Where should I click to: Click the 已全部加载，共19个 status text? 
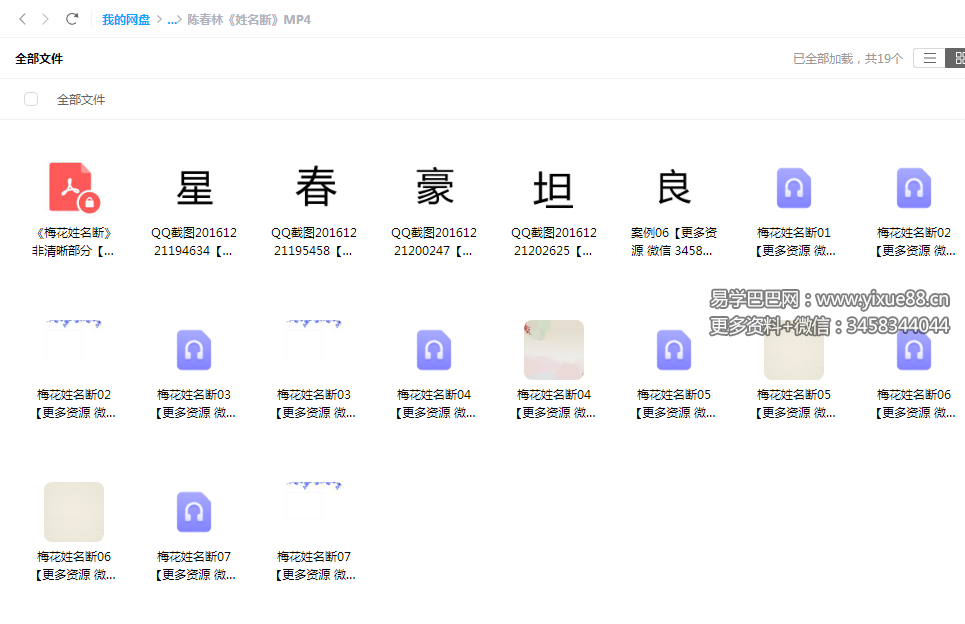848,58
